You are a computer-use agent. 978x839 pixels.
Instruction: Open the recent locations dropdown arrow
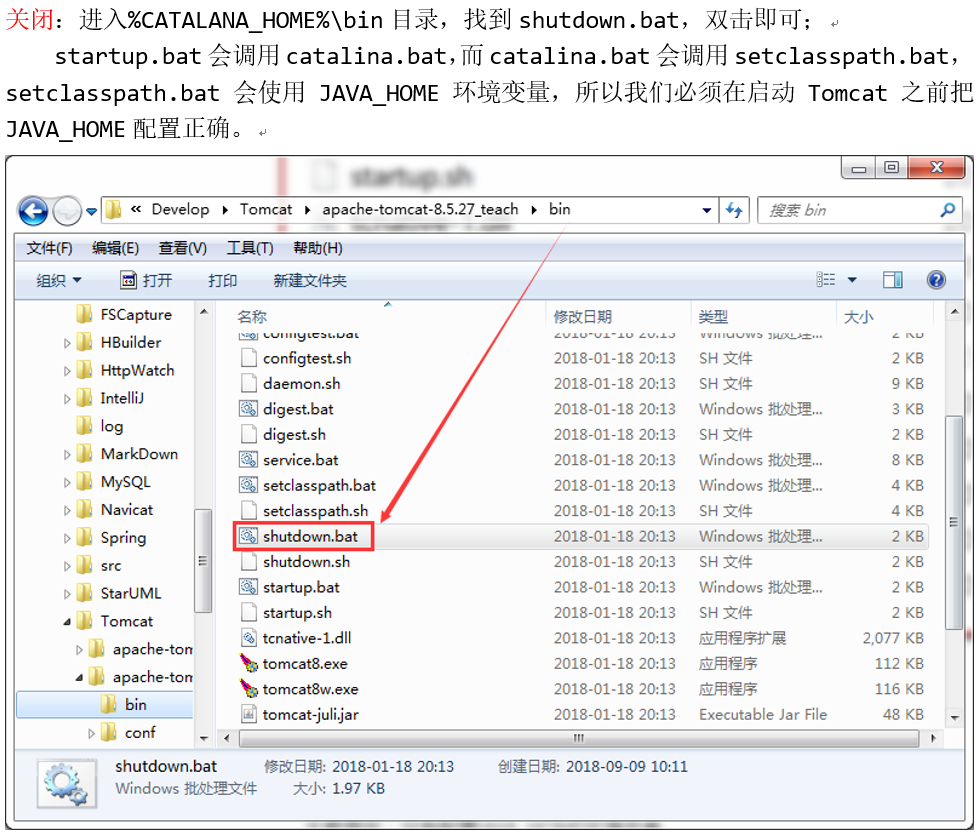(x=91, y=211)
